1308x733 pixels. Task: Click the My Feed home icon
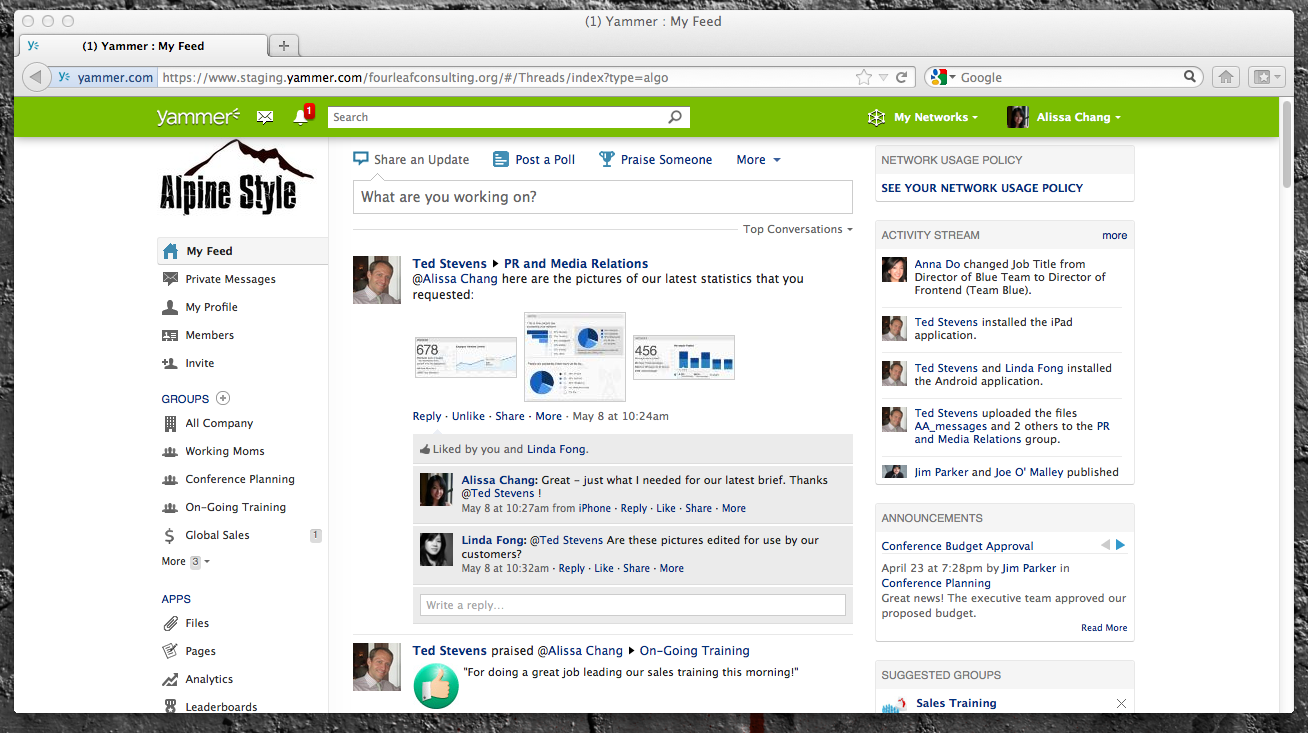pos(171,251)
